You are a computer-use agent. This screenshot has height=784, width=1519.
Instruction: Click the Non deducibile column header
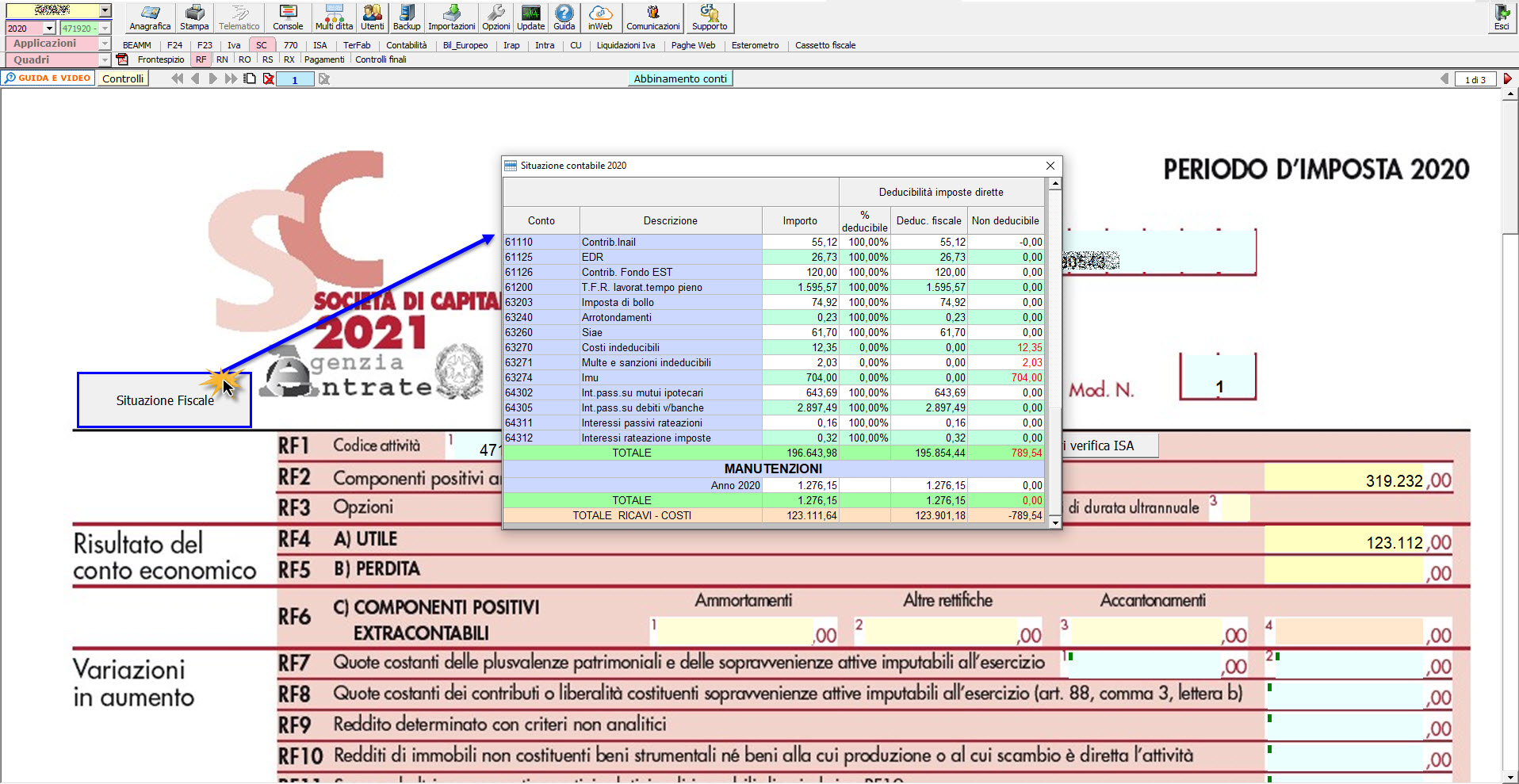pyautogui.click(x=1005, y=220)
